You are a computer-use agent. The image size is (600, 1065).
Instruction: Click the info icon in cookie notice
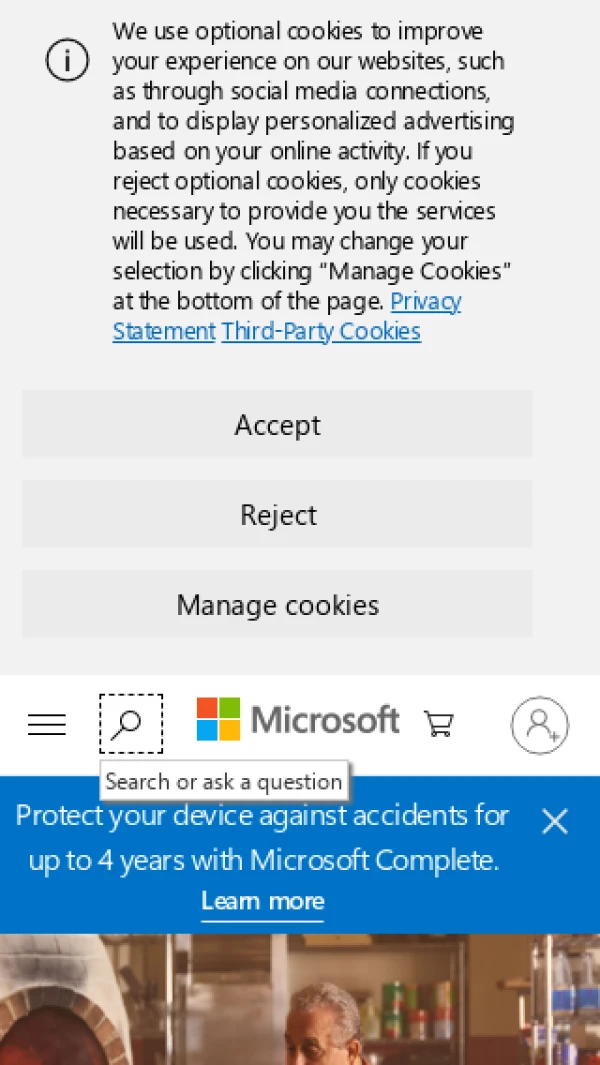[x=67, y=61]
